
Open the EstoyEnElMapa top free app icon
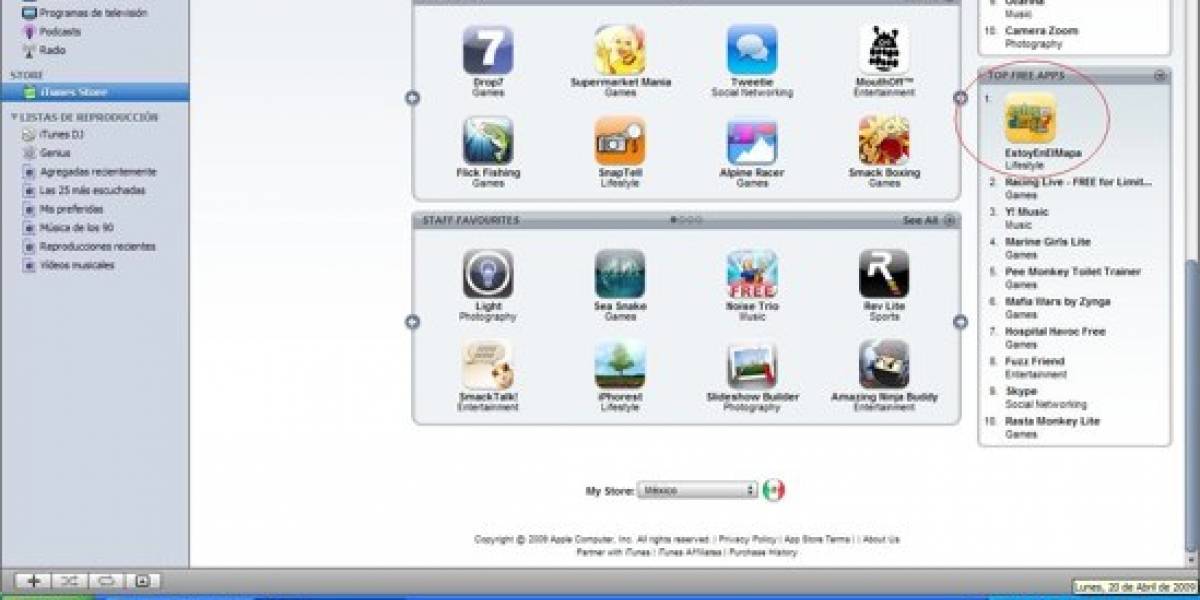(x=1030, y=119)
